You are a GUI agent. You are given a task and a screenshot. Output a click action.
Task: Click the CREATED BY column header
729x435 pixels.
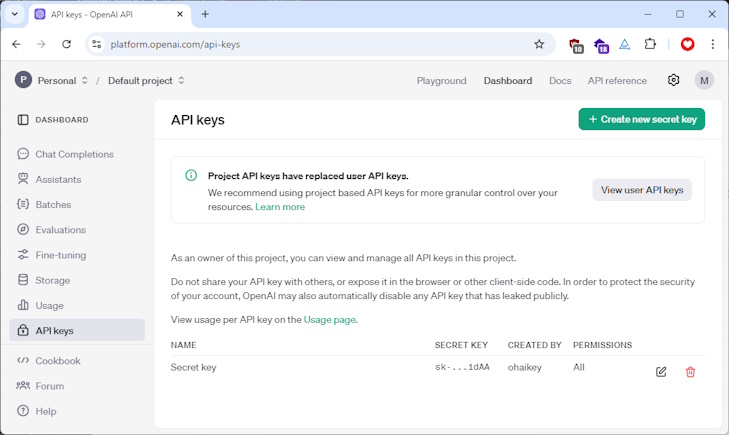coord(535,345)
